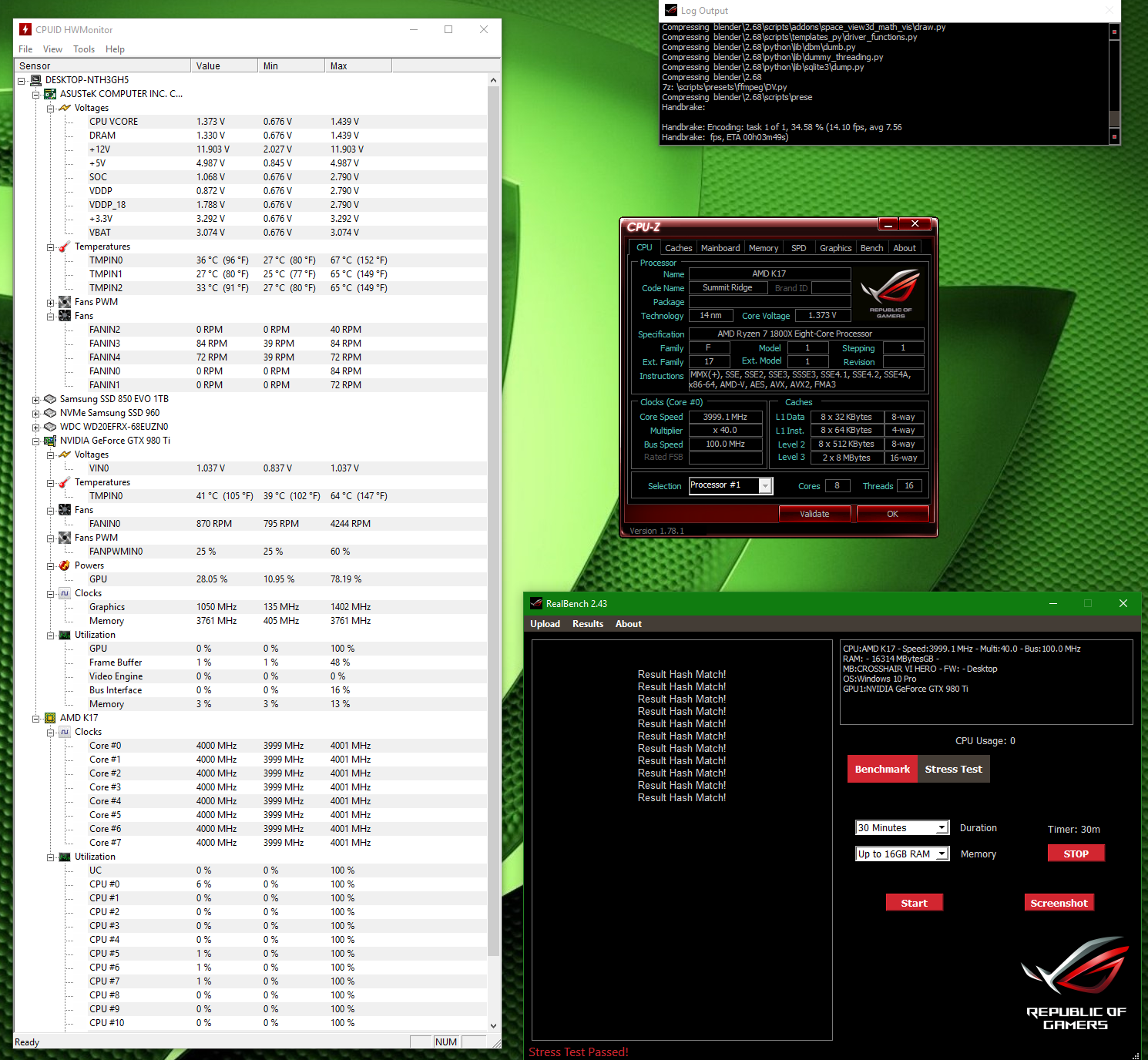Screen dimensions: 1148x1060
Task: Click the HWMonitor app icon in title bar
Action: [x=25, y=29]
